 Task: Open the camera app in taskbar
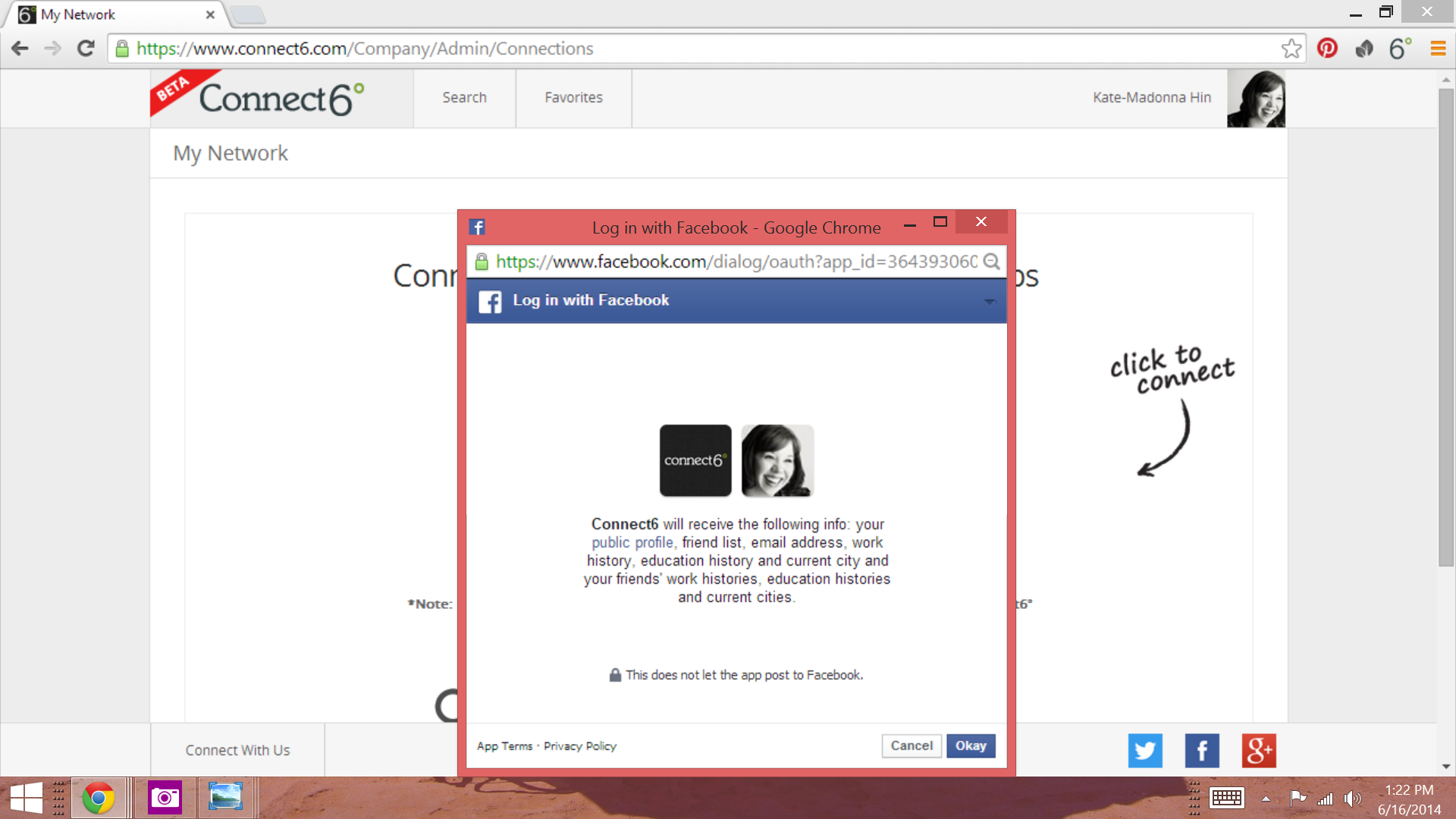pyautogui.click(x=165, y=798)
